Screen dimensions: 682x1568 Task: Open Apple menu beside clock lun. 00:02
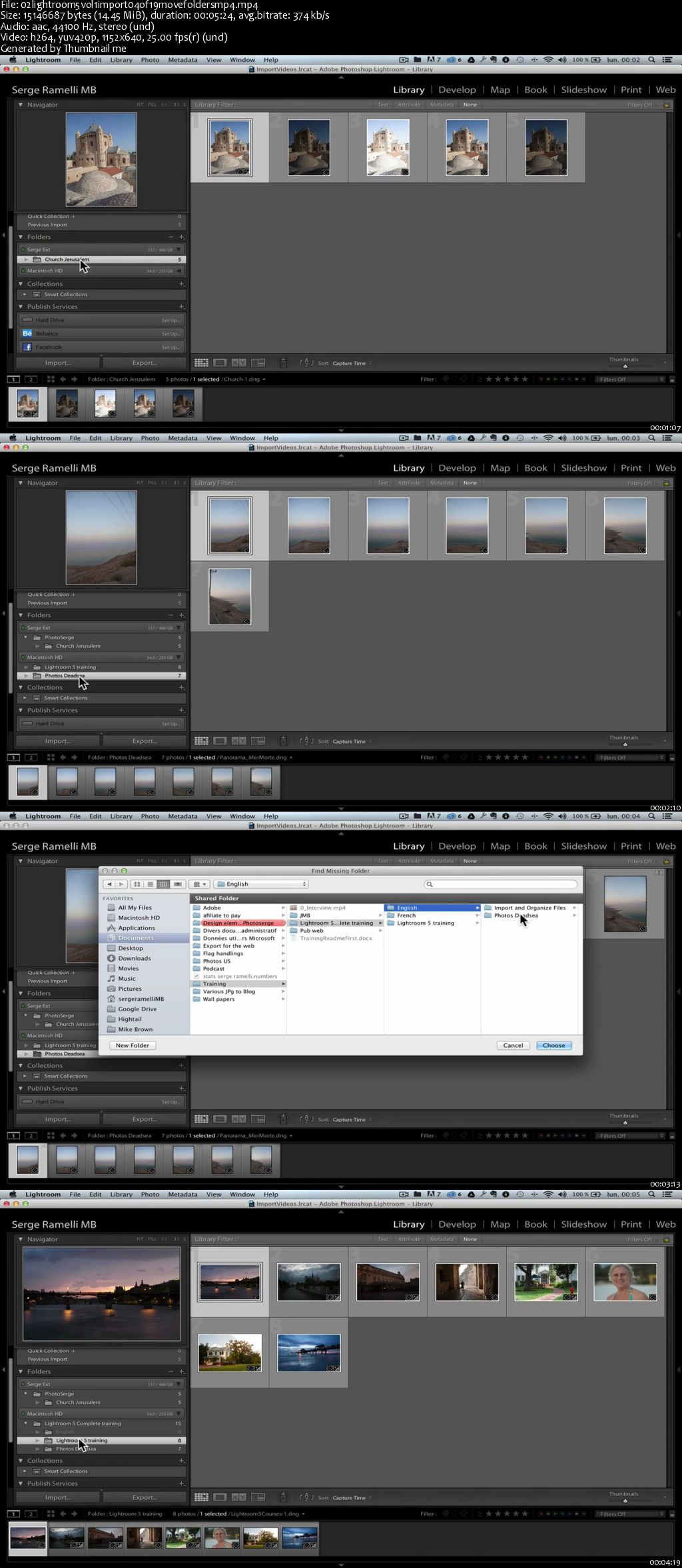tap(12, 60)
